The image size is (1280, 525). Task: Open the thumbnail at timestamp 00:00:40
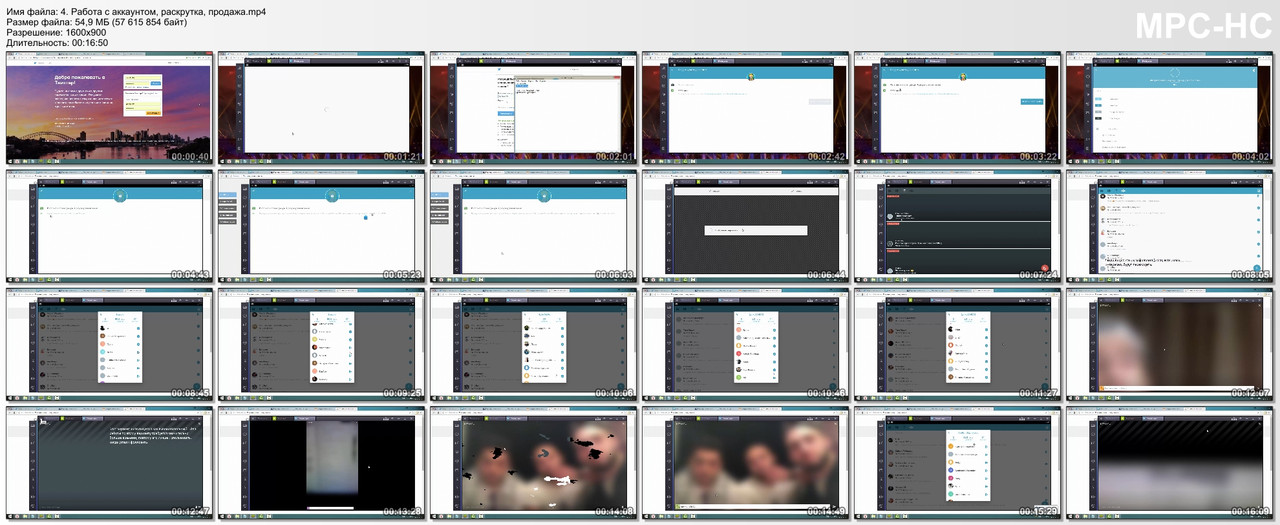coord(109,108)
